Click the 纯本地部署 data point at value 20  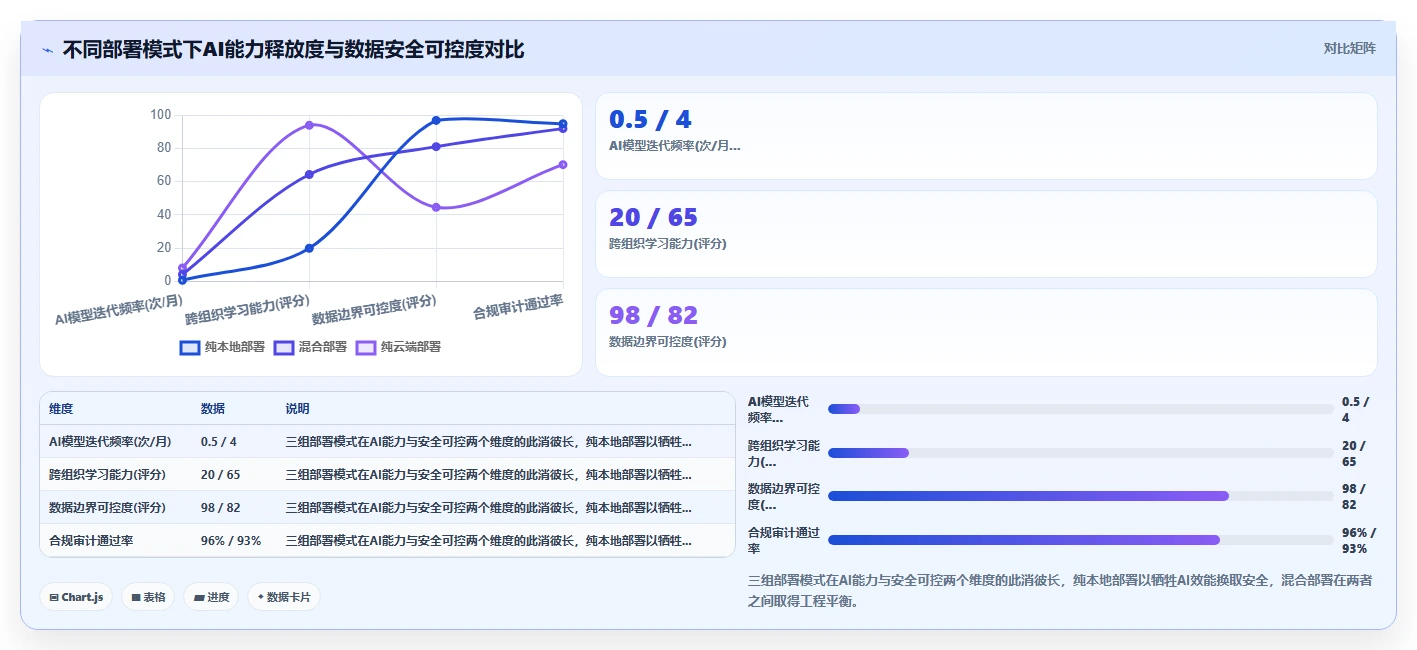(x=309, y=248)
